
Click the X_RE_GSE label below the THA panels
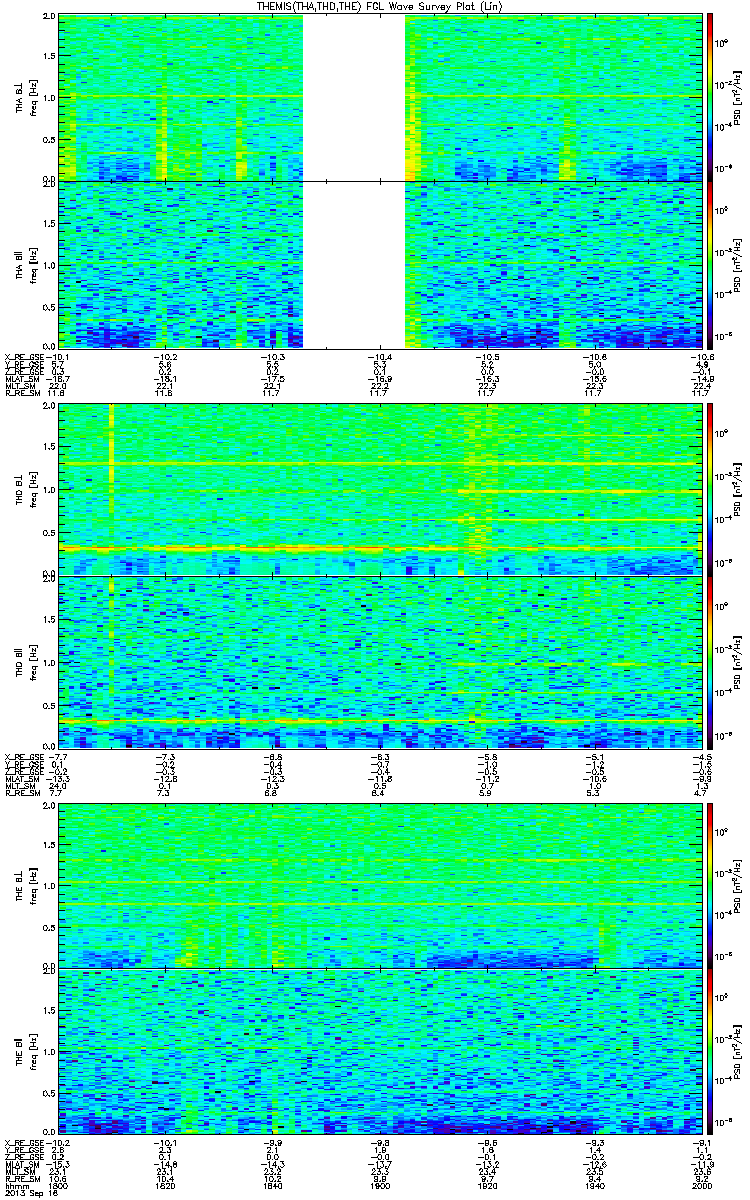(x=24, y=356)
